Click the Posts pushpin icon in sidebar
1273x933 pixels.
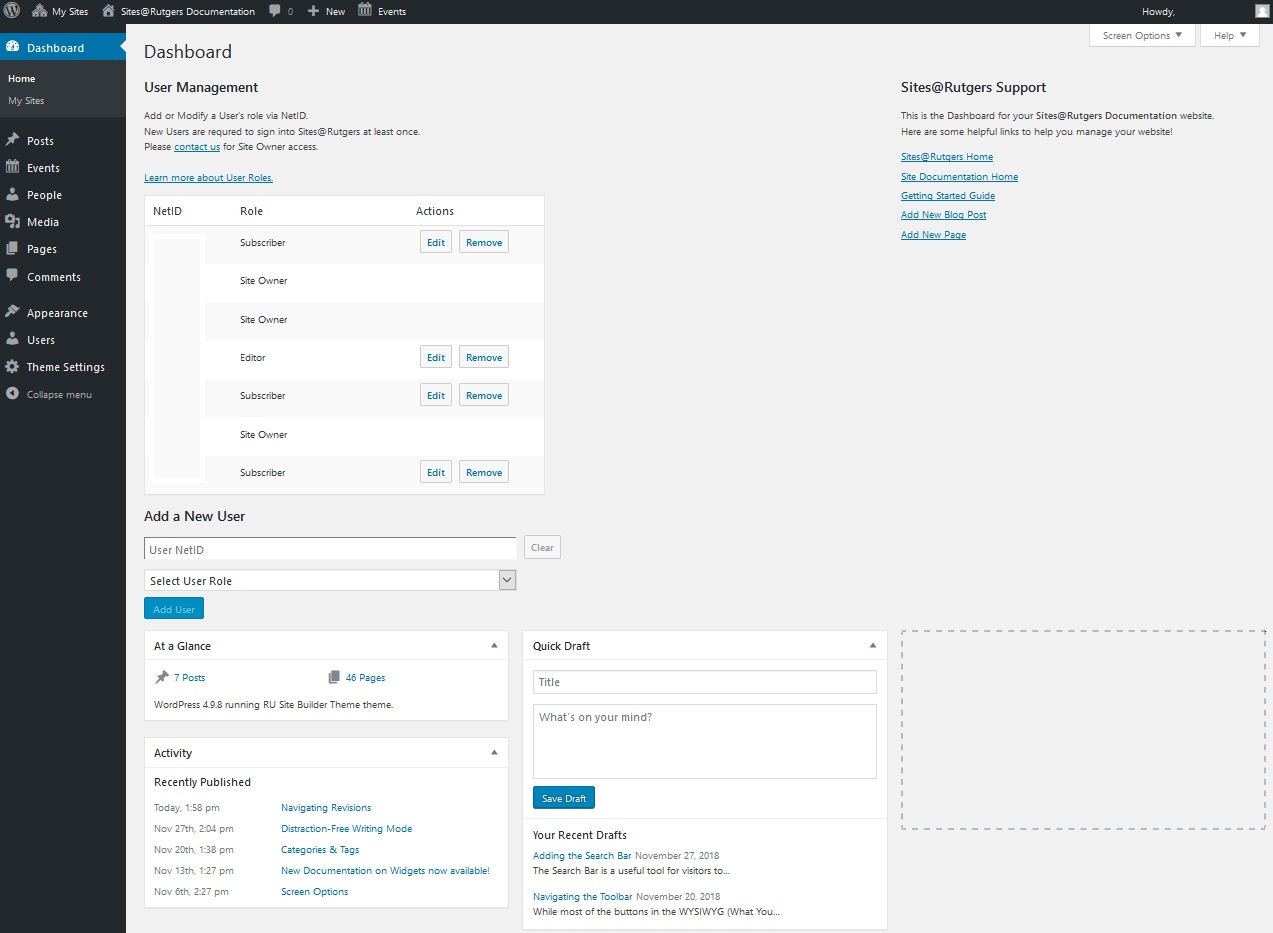[x=12, y=141]
